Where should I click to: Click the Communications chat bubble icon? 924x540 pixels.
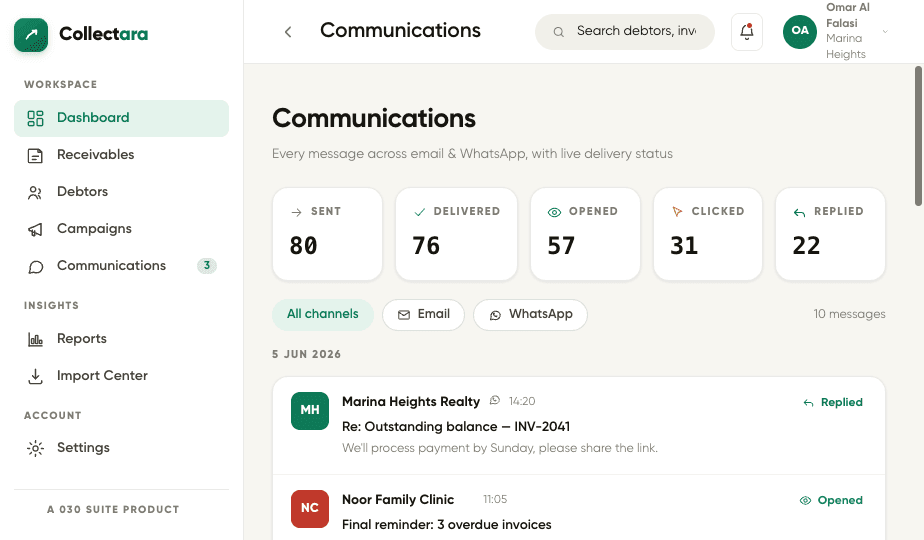(x=35, y=267)
